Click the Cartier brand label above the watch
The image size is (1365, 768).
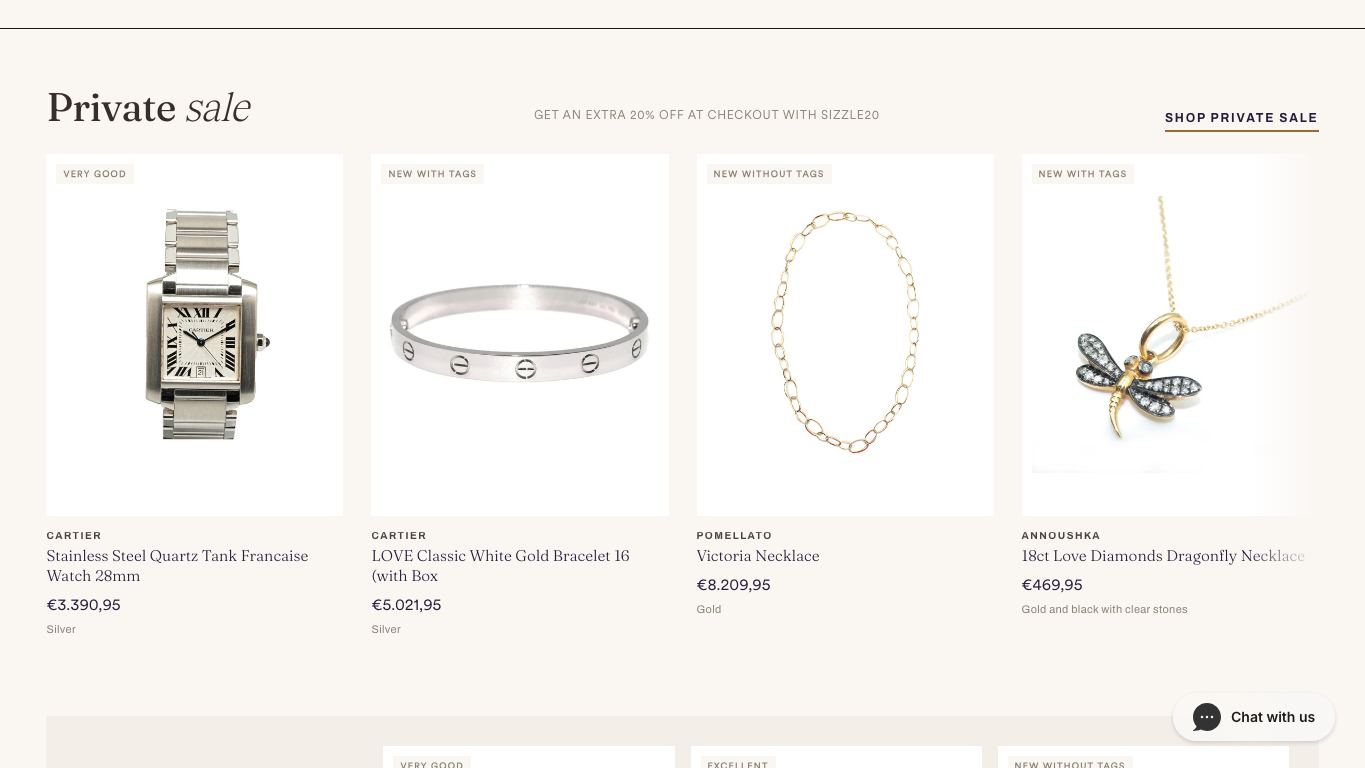(x=74, y=536)
